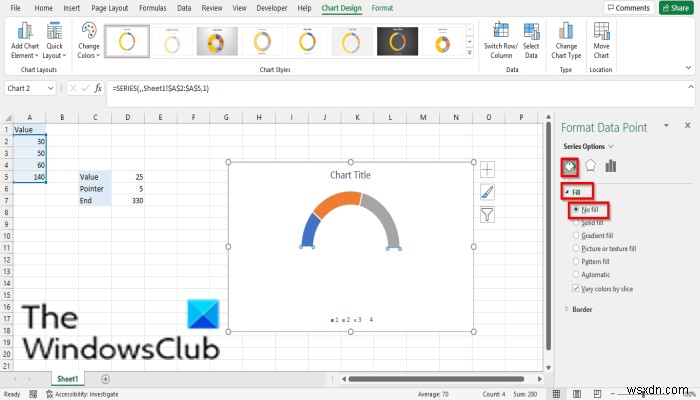Select the Pattern fill radio option

[x=576, y=261]
